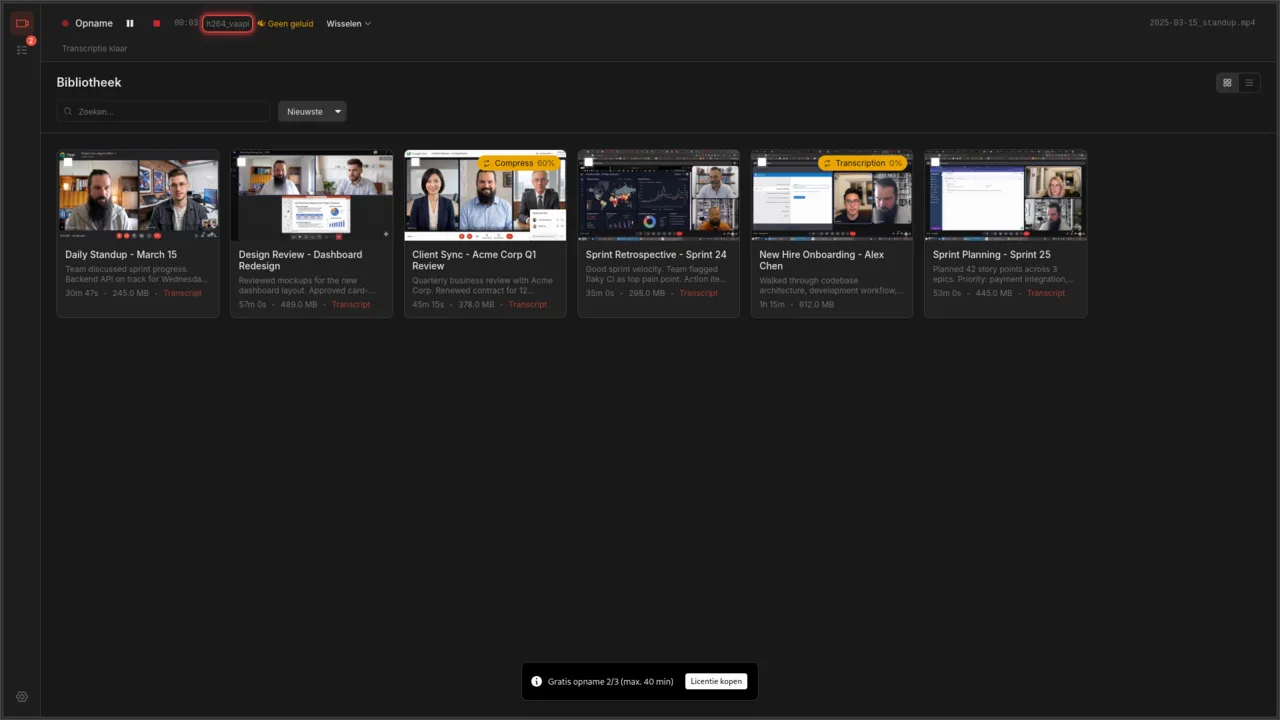The width and height of the screenshot is (1280, 720).
Task: Click the Gratis opname 2/3 notice text
Action: click(x=611, y=681)
